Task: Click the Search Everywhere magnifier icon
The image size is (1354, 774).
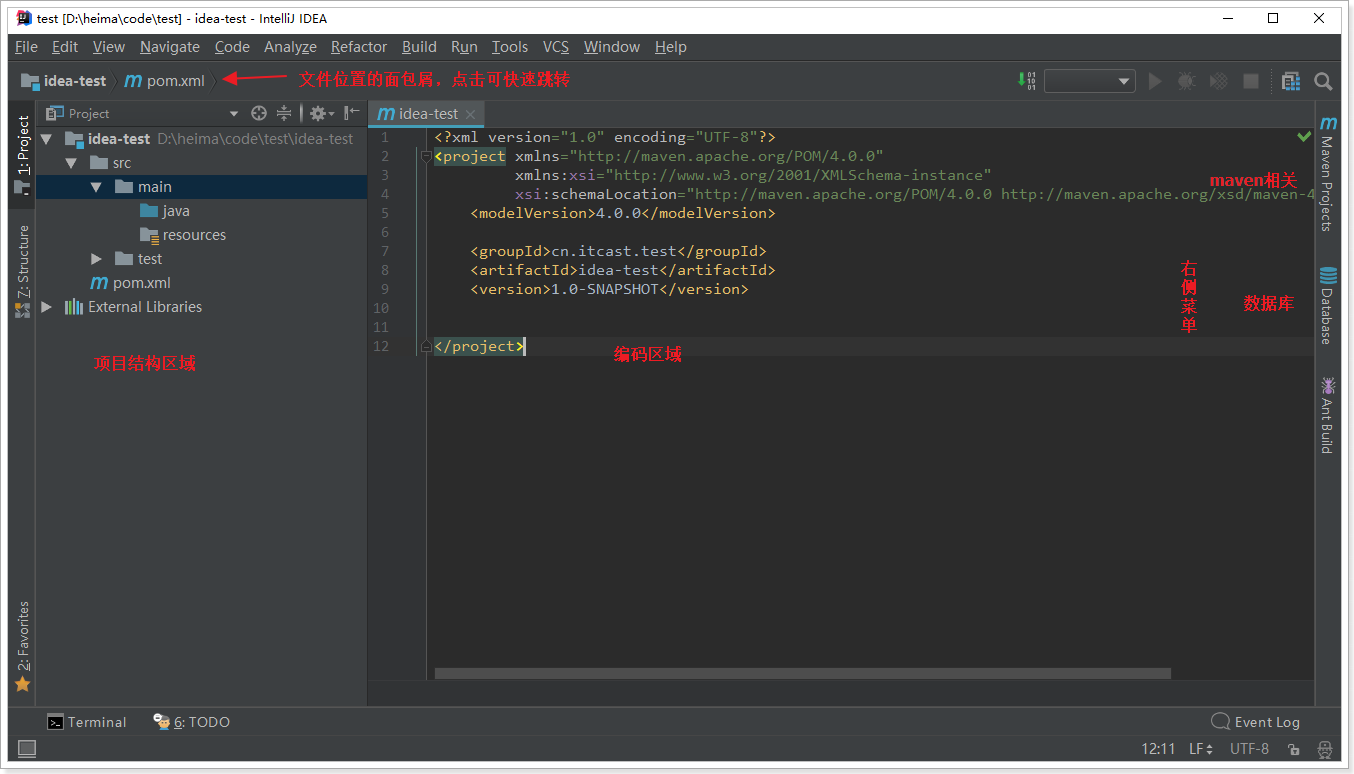Action: pos(1323,81)
